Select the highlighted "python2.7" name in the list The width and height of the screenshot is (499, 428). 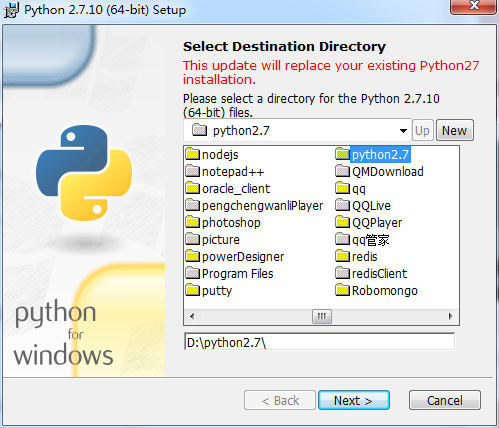[x=380, y=155]
